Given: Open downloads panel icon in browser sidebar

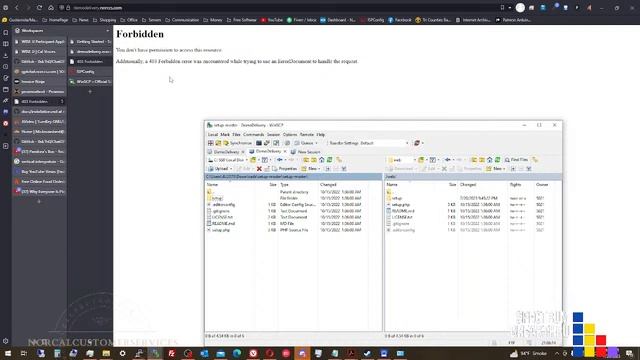Looking at the screenshot, I should (6, 55).
